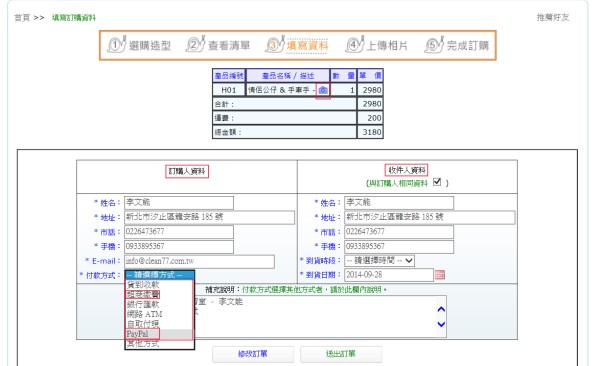Viewport: 600px width, 366px height.
Task: Click the product name 情侶公仔 & 手牽手
Action: tap(279, 90)
